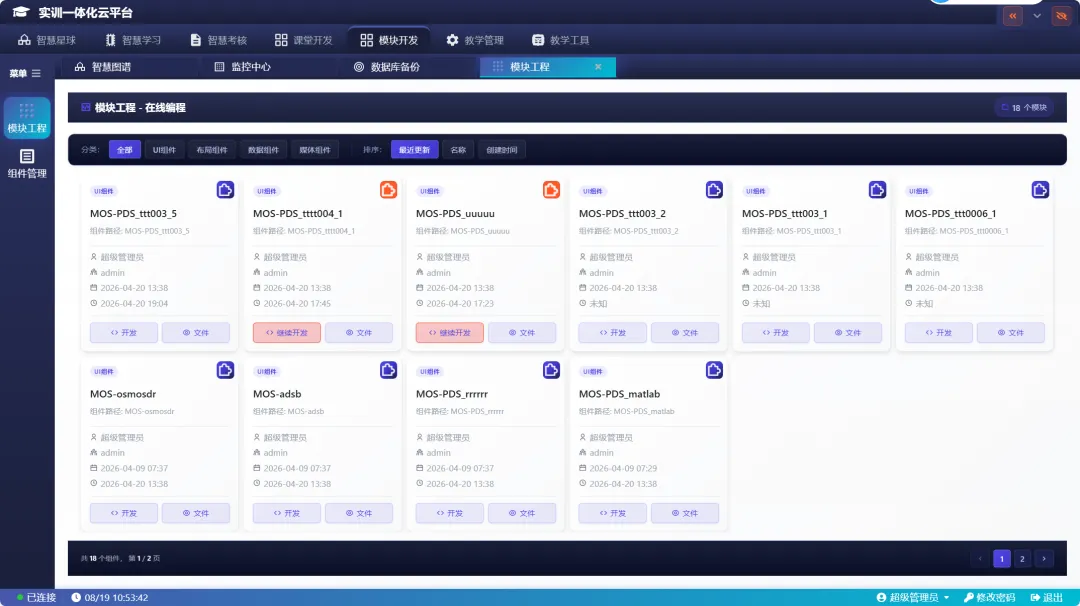Open 教学管理 top menu
This screenshot has width=1080, height=606.
coord(475,40)
